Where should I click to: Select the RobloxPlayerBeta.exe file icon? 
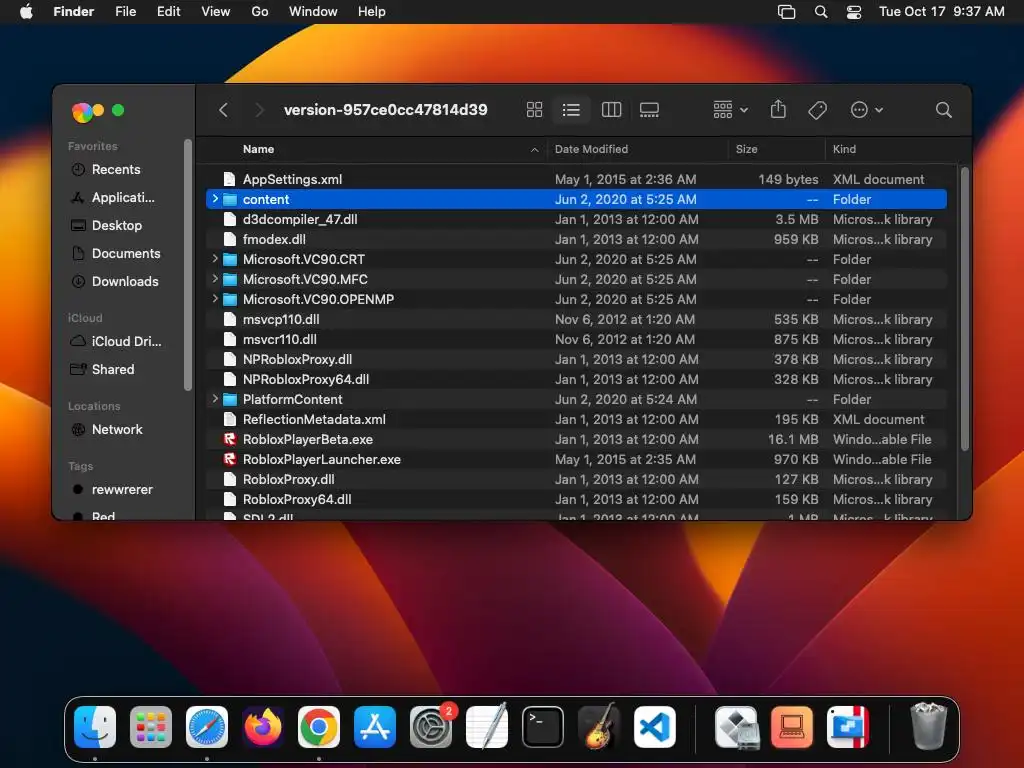[x=229, y=439]
